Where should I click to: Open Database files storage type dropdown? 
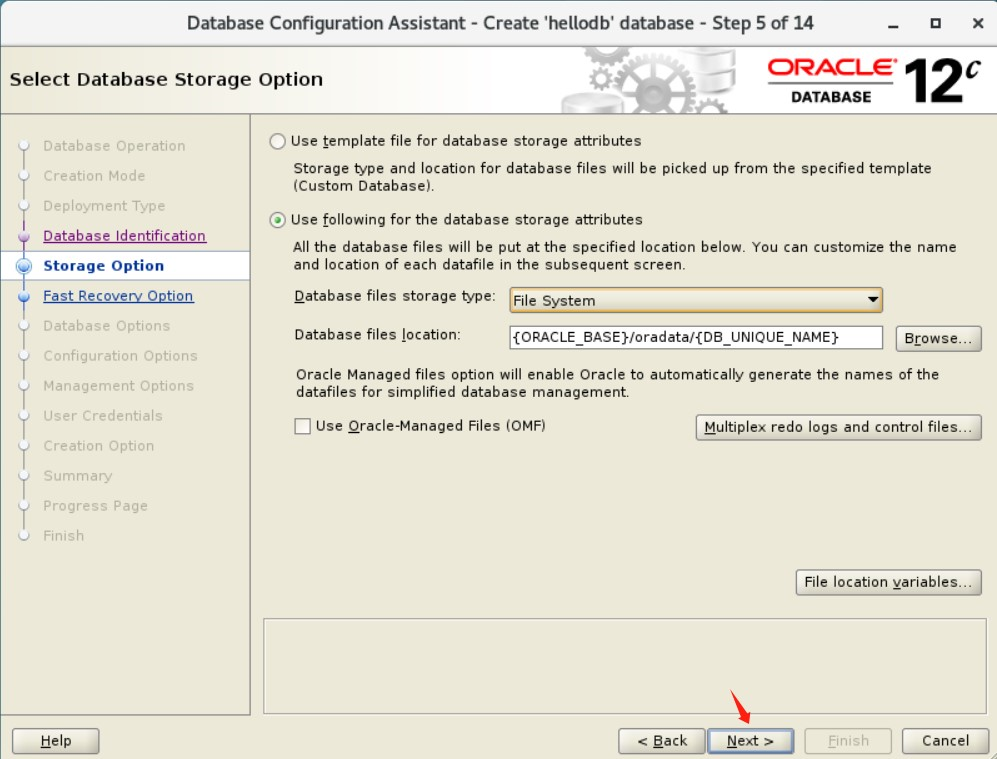click(696, 300)
